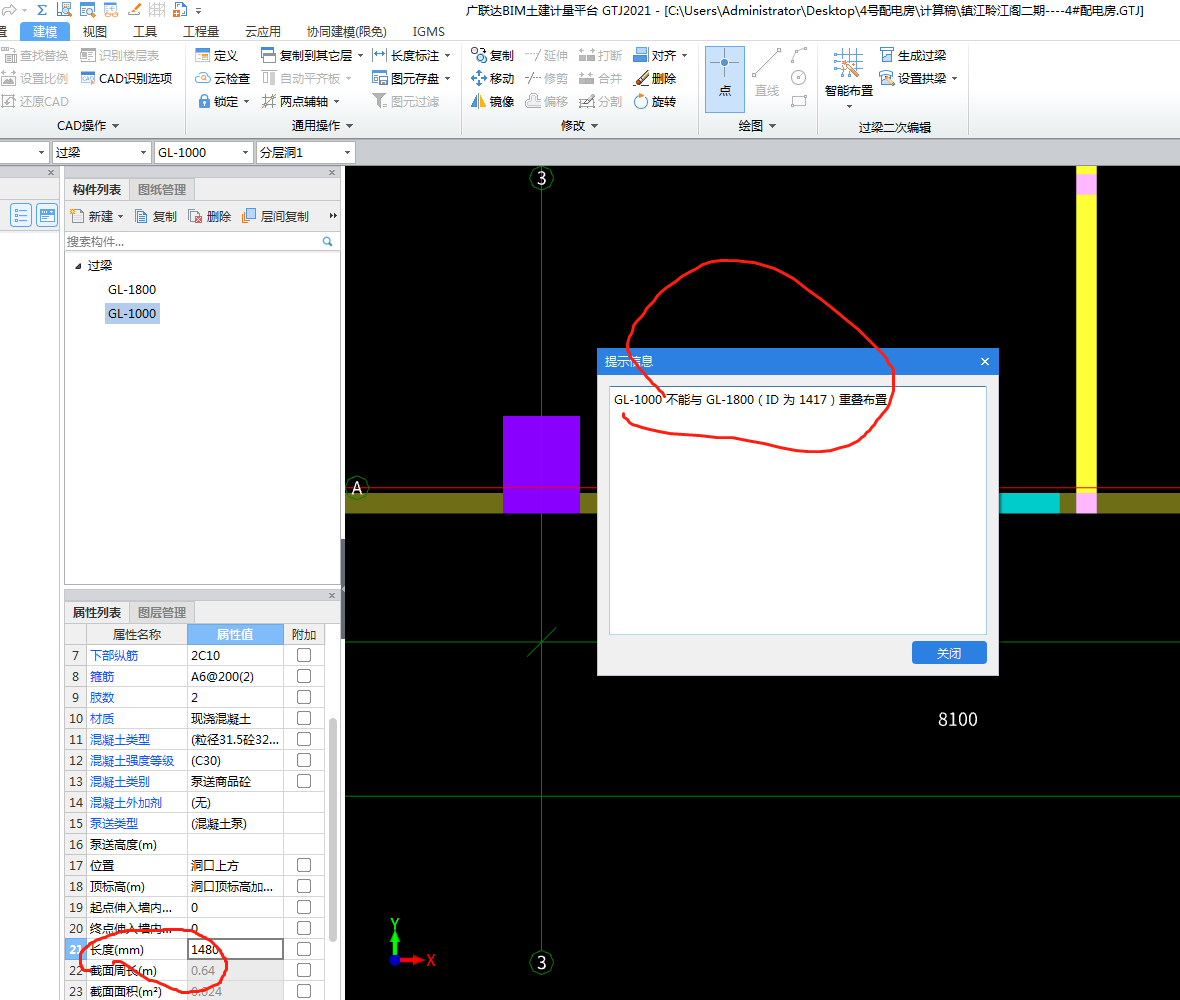This screenshot has width=1180, height=1000.
Task: Toggle 附加 checkbox for 下部纵筋 row
Action: coord(304,655)
